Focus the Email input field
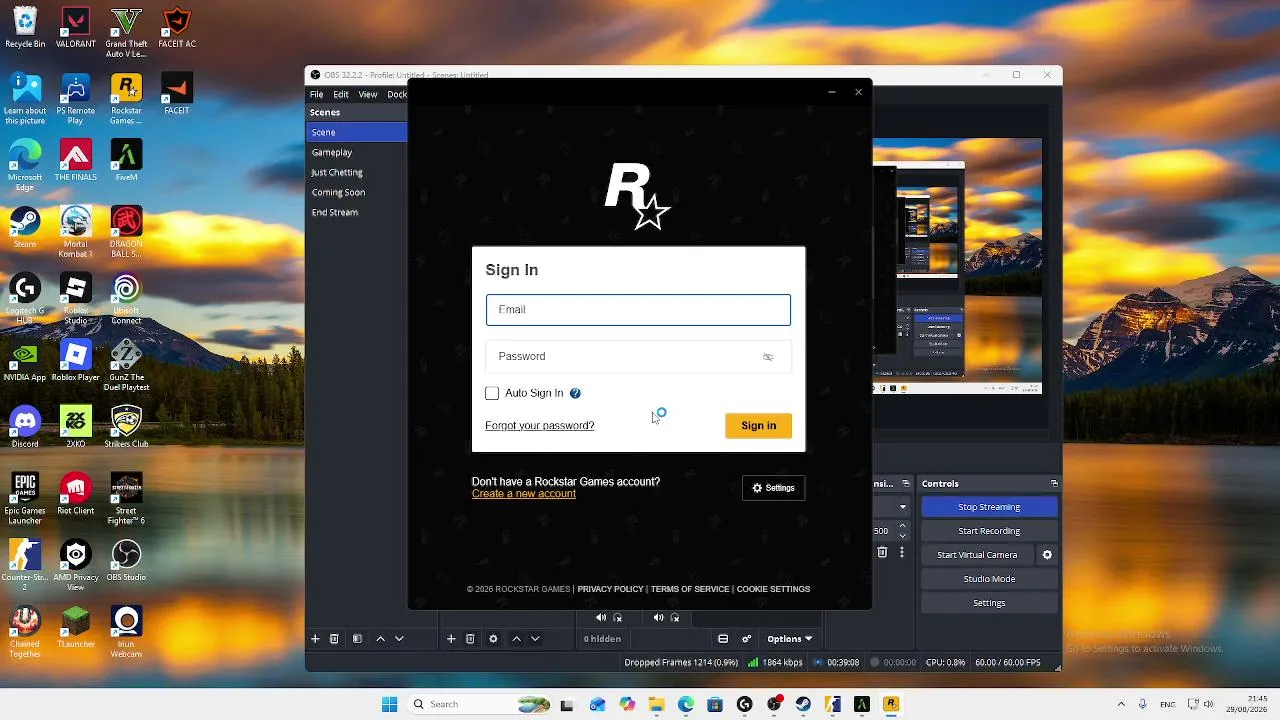 (x=638, y=310)
